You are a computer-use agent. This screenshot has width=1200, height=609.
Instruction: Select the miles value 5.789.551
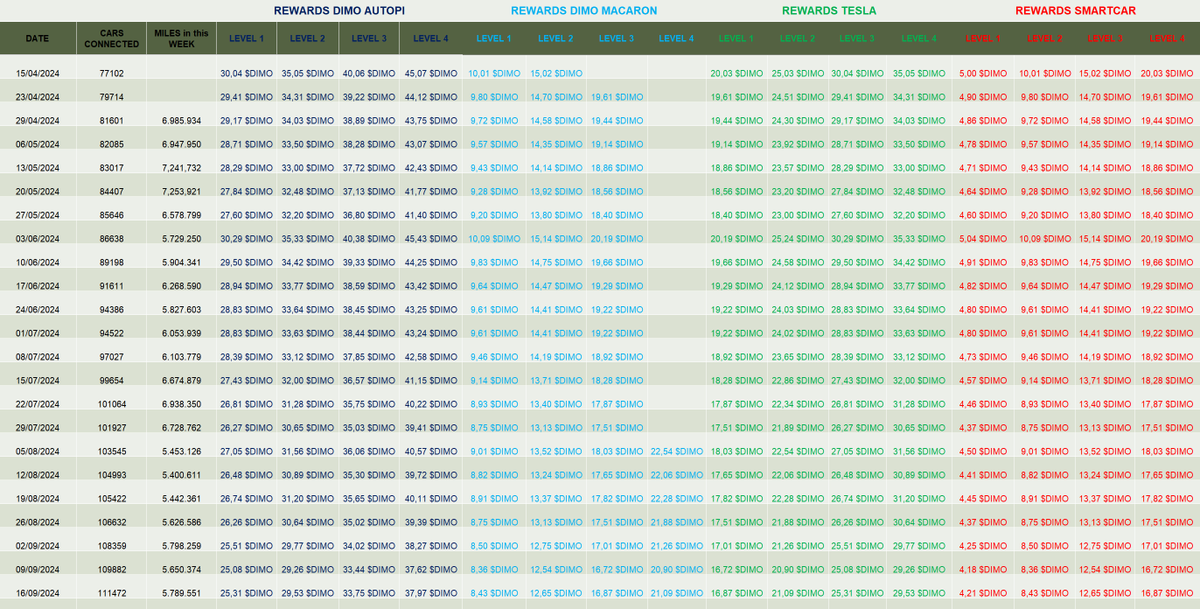coord(181,593)
